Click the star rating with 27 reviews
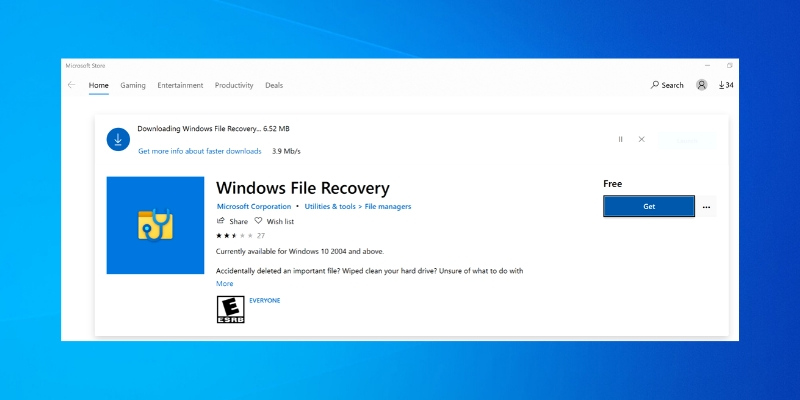The image size is (800, 400). tap(240, 236)
